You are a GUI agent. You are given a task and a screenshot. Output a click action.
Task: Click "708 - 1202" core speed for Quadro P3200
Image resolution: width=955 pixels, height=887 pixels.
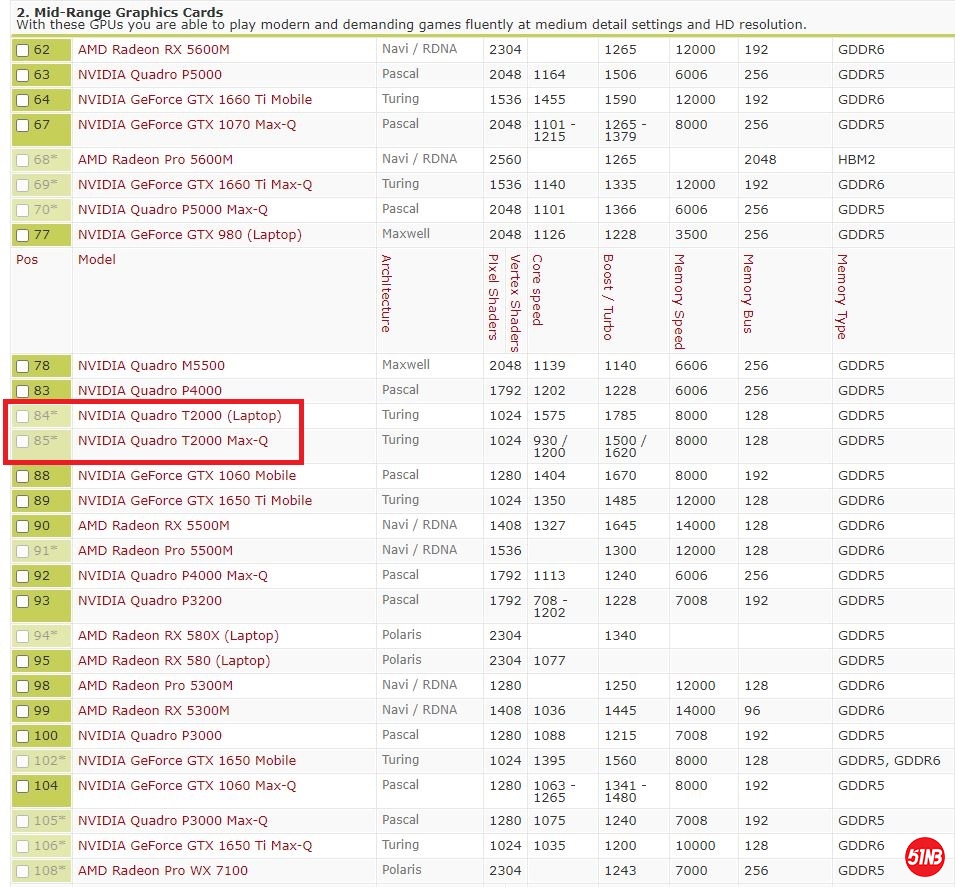(551, 607)
